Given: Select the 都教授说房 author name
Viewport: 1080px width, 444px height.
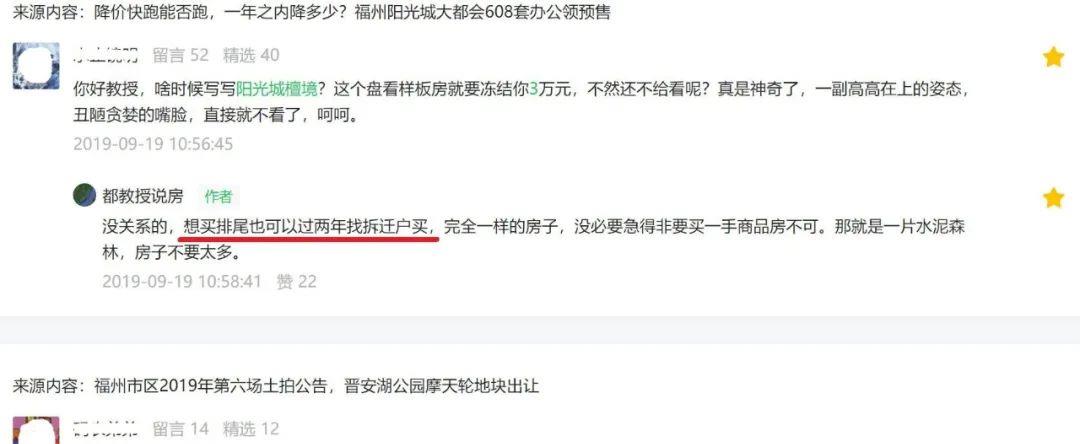Looking at the screenshot, I should click(143, 196).
